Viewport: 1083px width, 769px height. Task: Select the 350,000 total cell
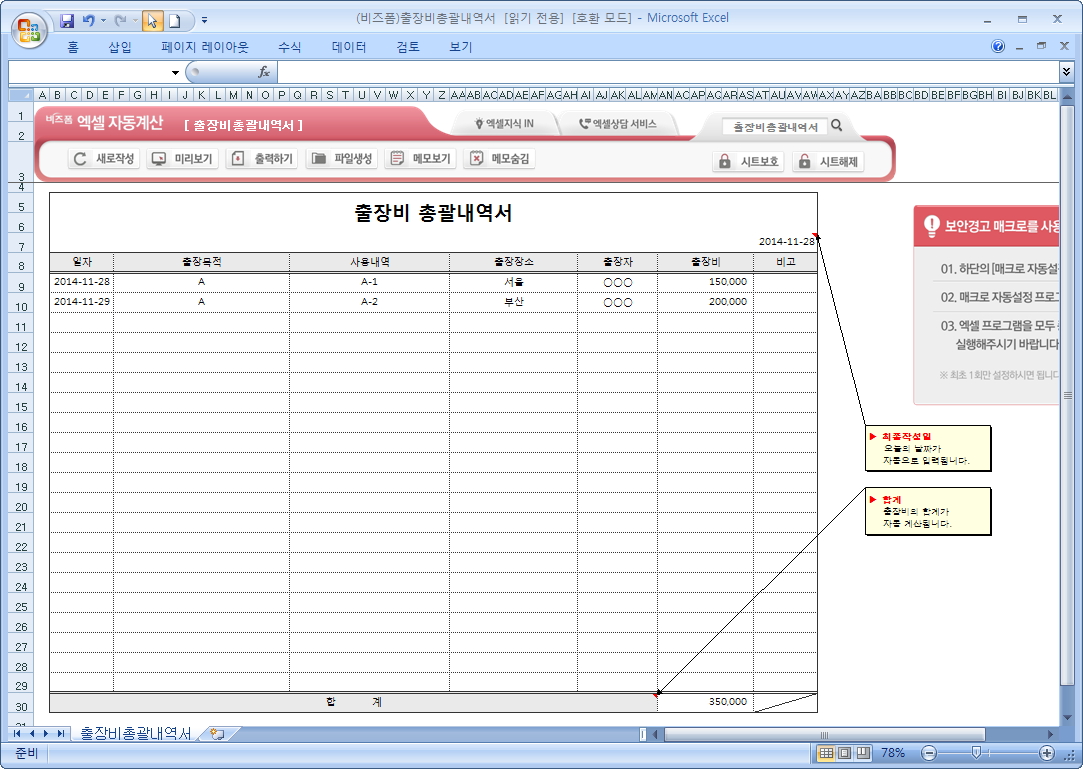click(705, 702)
